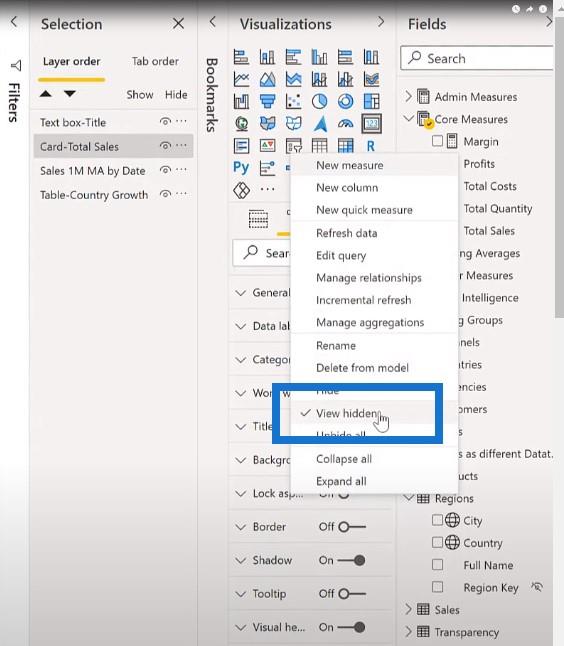Toggle visibility of Text box-Title layer
564x646 pixels.
(x=165, y=122)
